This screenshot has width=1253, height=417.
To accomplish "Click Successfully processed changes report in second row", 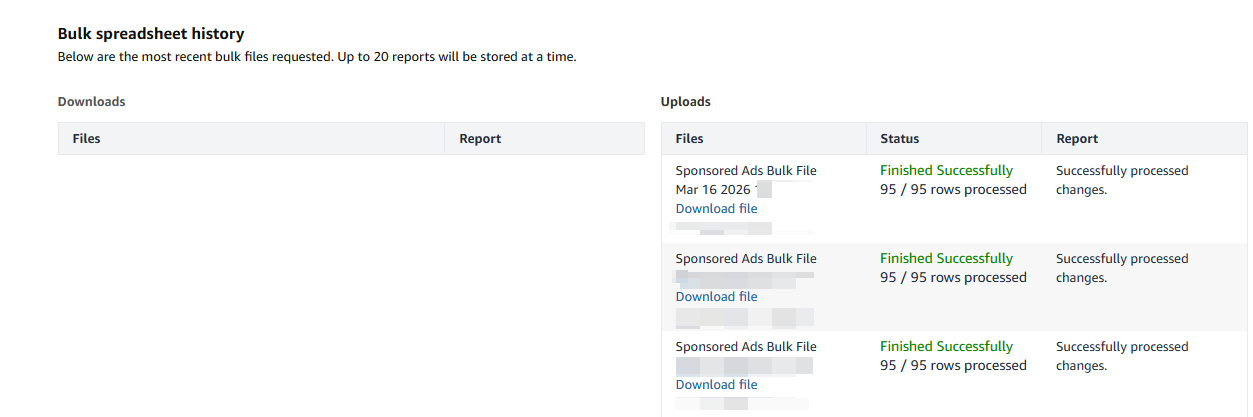I will (1121, 268).
